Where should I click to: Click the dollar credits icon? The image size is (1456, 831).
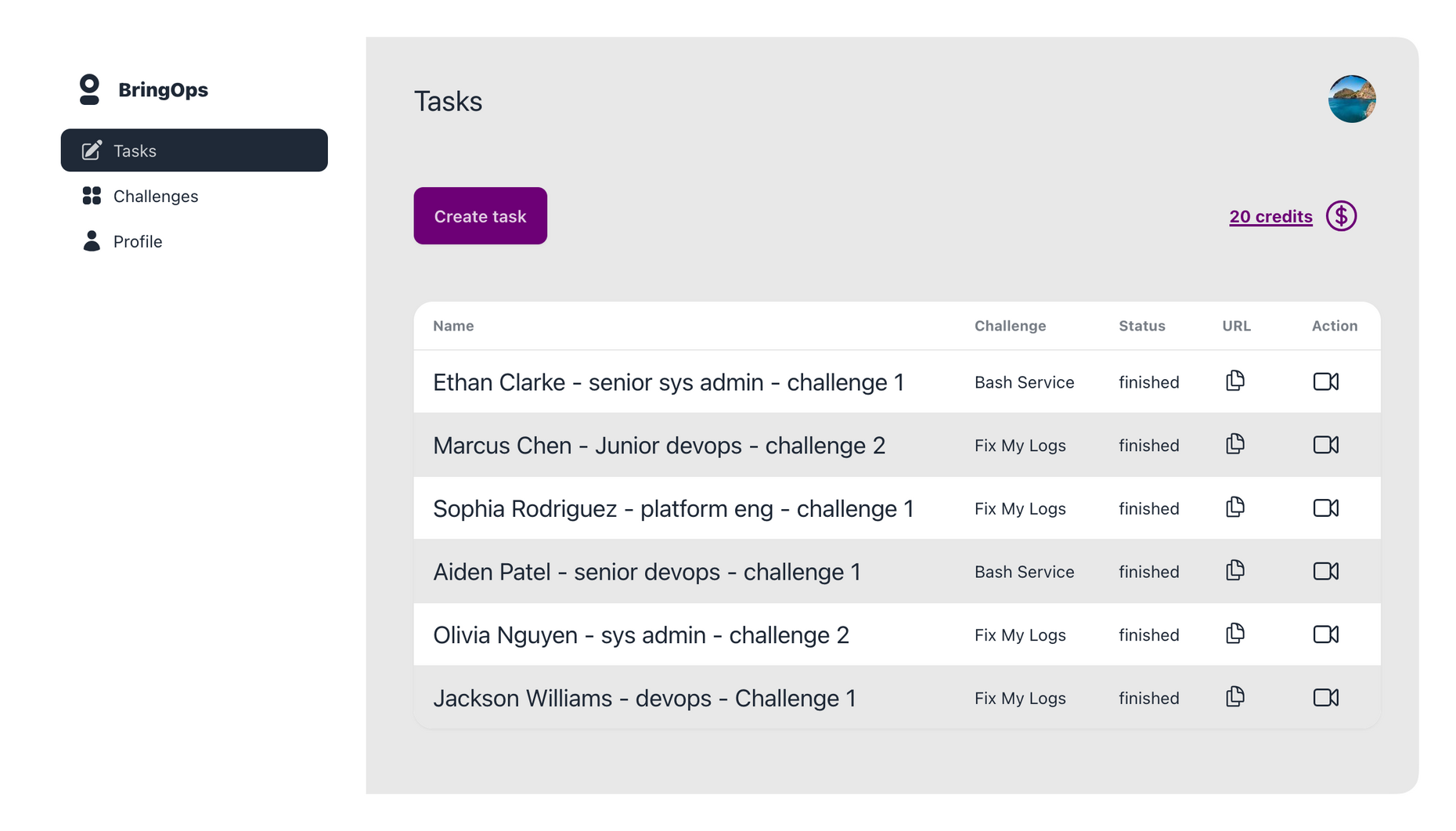[1341, 216]
